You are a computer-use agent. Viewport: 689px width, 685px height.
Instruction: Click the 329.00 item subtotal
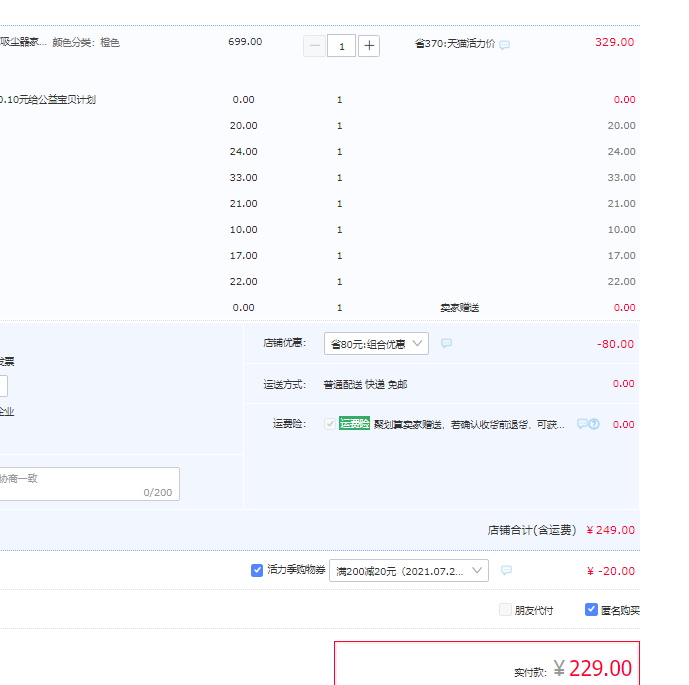pos(614,42)
